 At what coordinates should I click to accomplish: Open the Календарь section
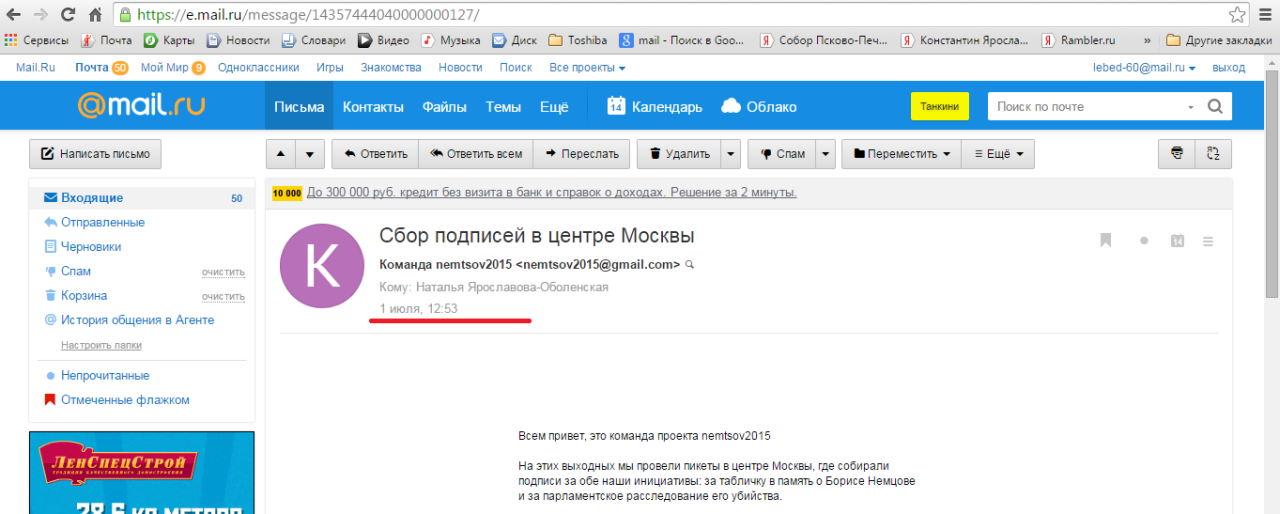(655, 107)
